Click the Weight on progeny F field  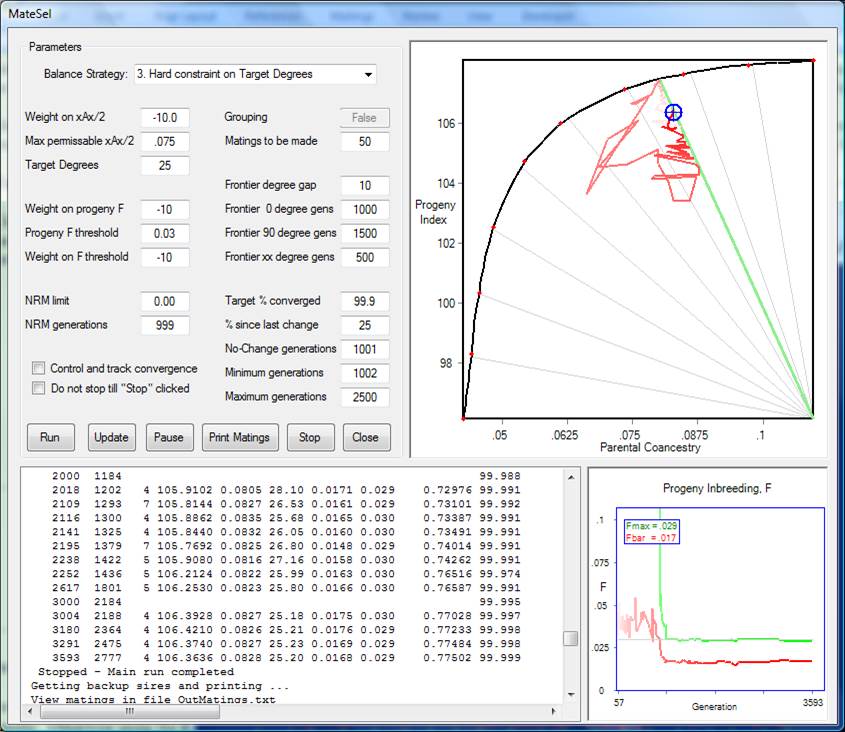165,209
